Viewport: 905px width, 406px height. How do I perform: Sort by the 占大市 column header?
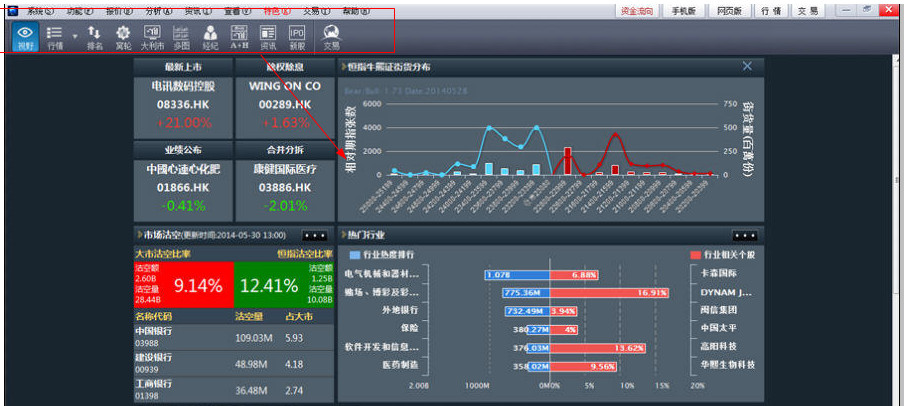tap(299, 316)
